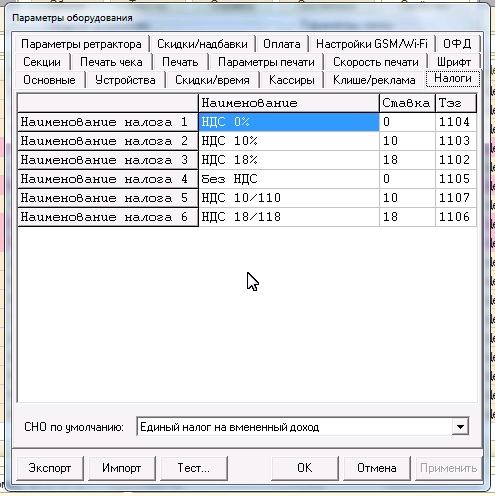Image resolution: width=495 pixels, height=496 pixels.
Task: Click tag cell 1105
Action: point(456,179)
